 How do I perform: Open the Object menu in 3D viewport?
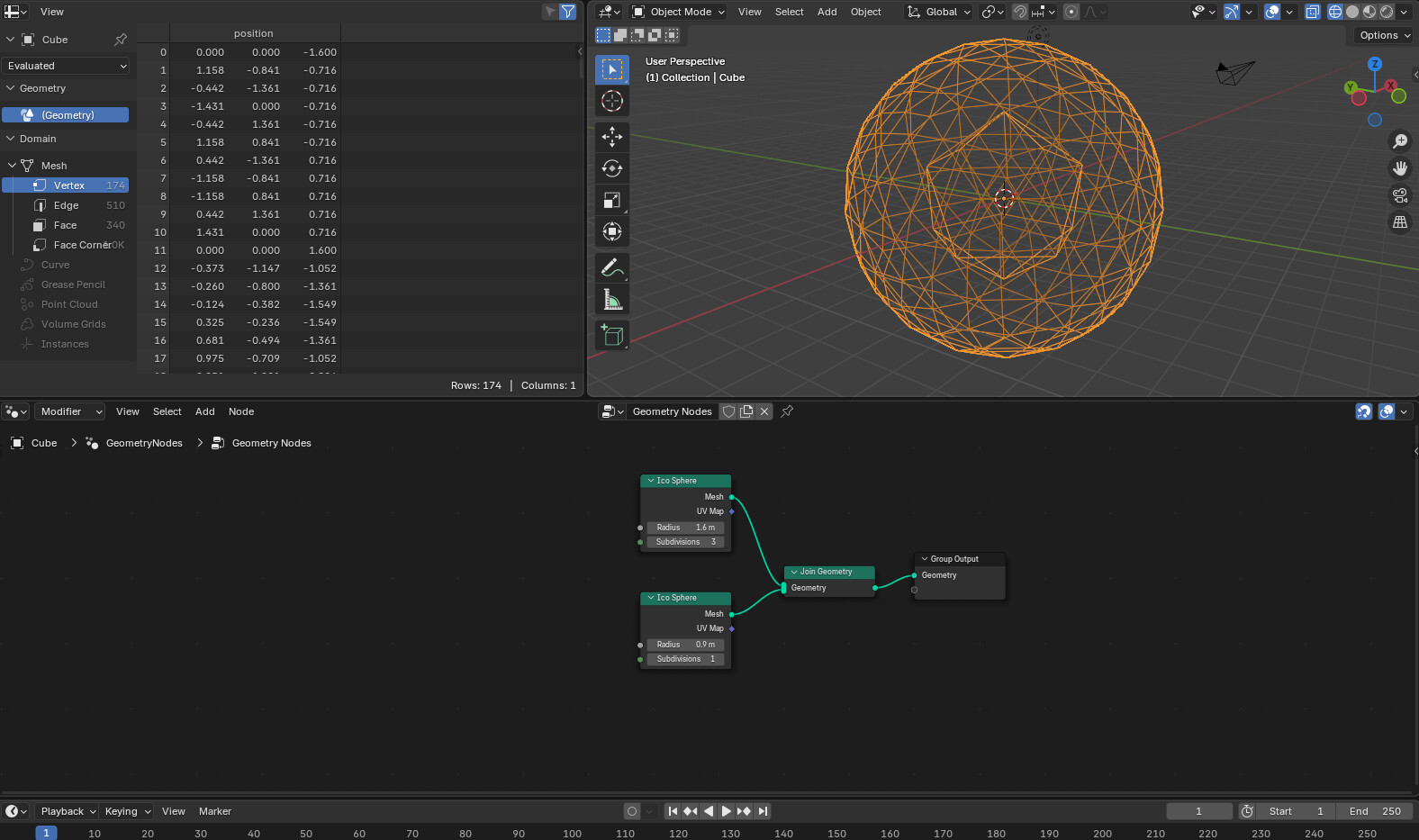pyautogui.click(x=865, y=12)
